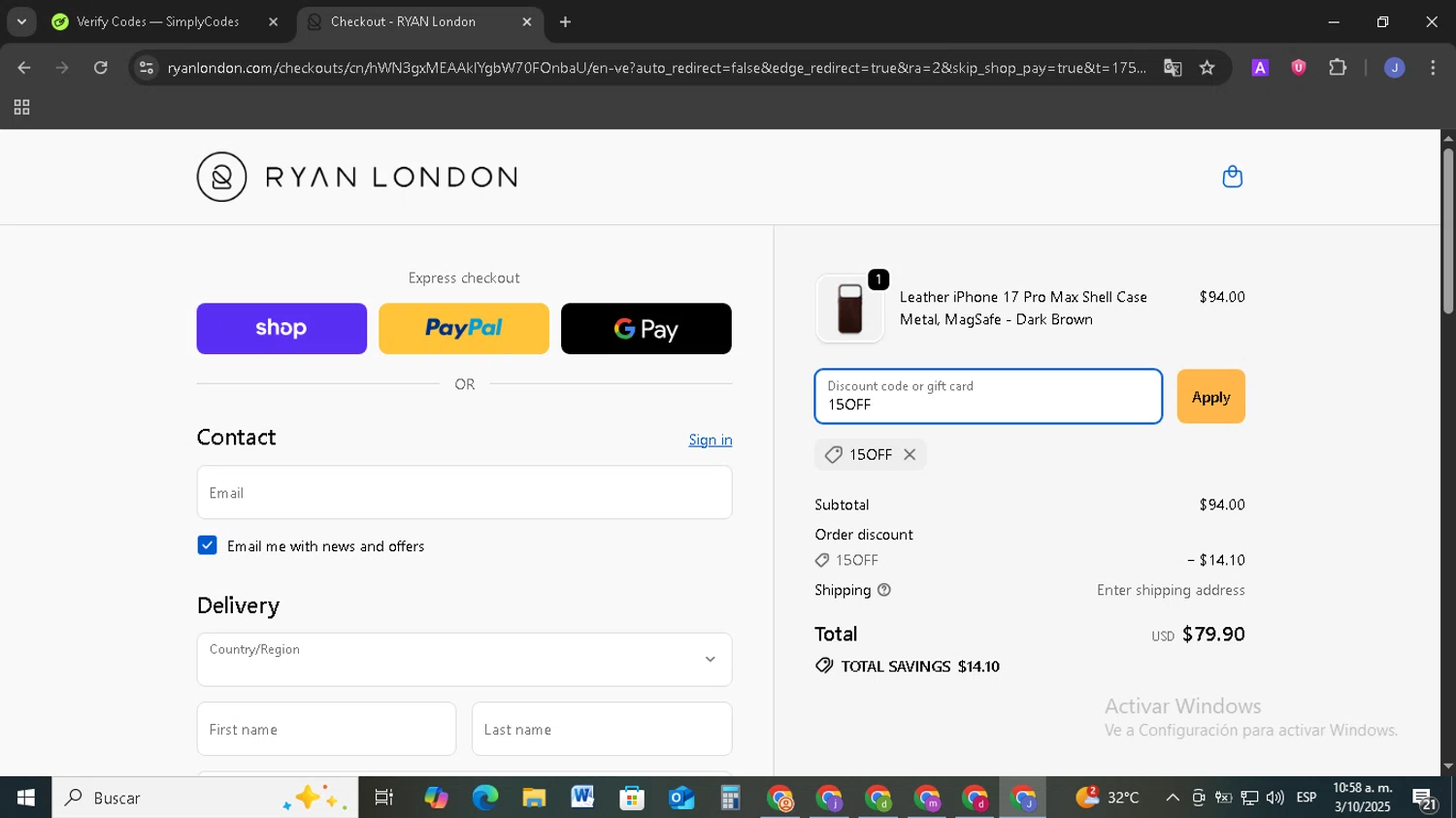
Task: Remove the 15OFF discount tag
Action: (x=910, y=454)
